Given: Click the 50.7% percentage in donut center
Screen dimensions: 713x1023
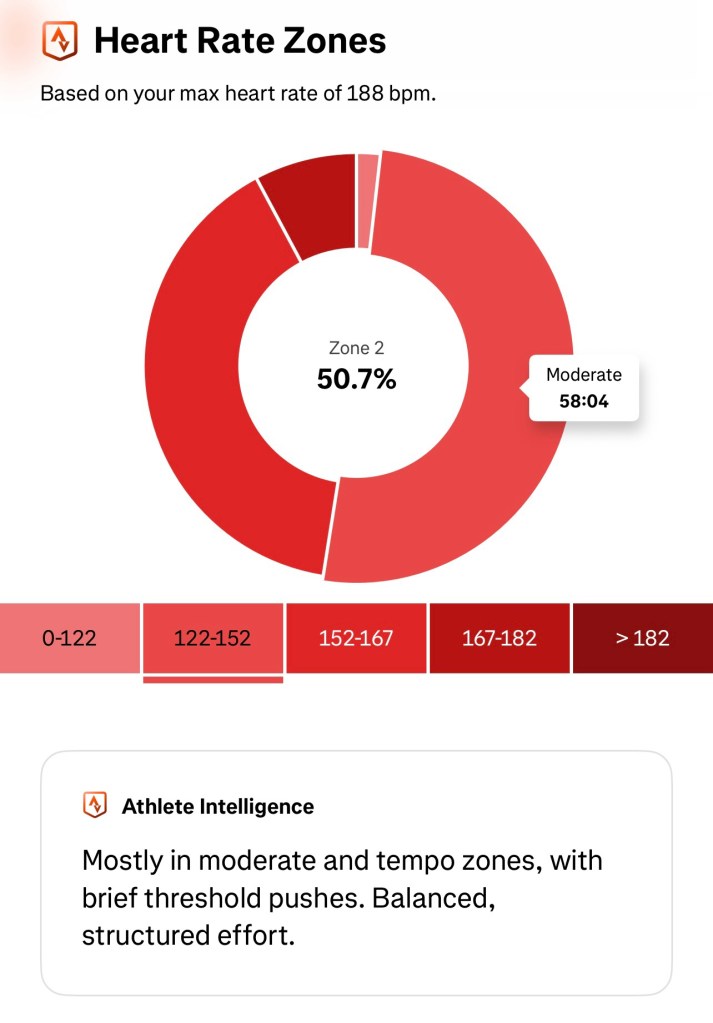Looking at the screenshot, I should click(x=357, y=380).
